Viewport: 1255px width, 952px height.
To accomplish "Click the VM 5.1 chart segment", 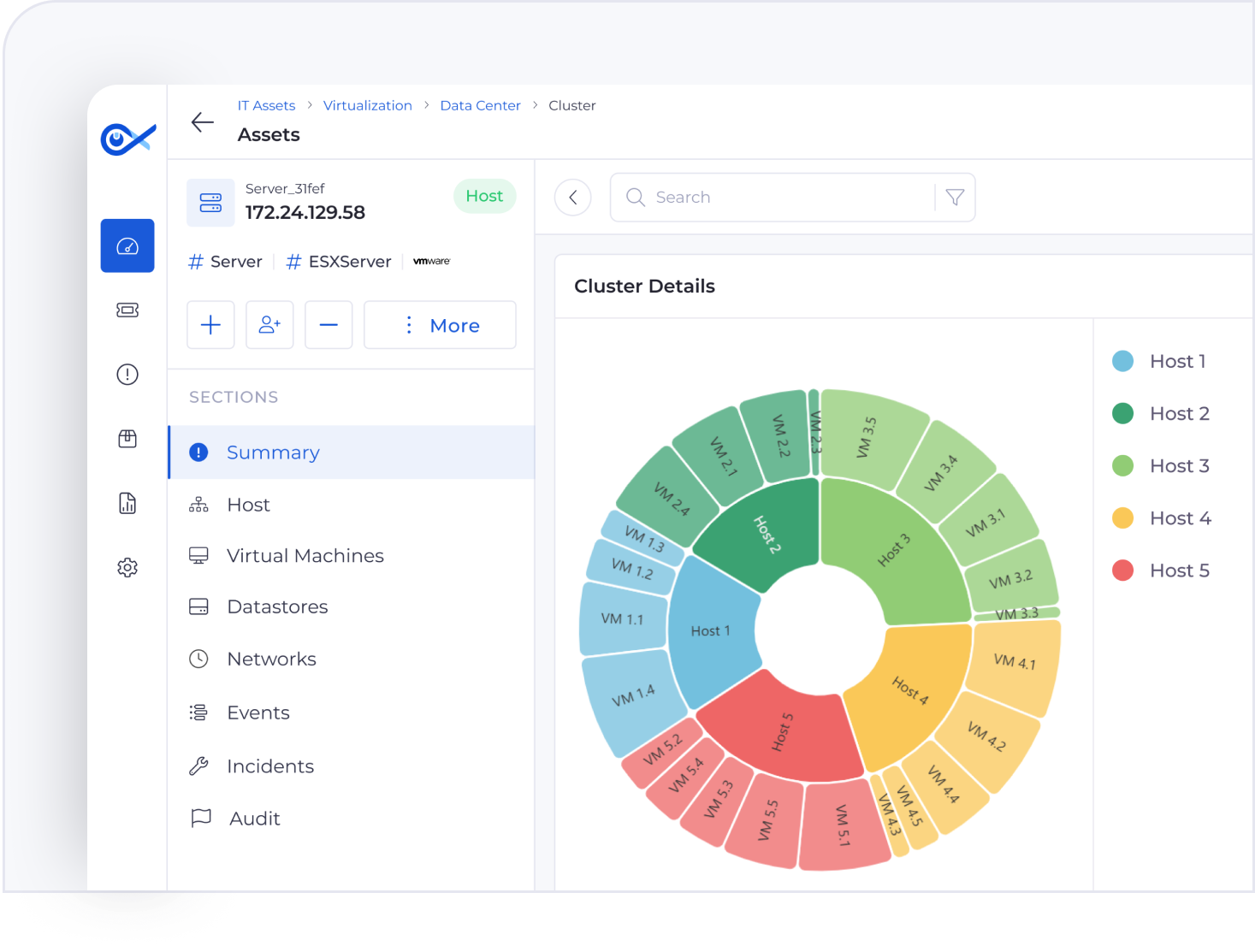I will pos(843,825).
